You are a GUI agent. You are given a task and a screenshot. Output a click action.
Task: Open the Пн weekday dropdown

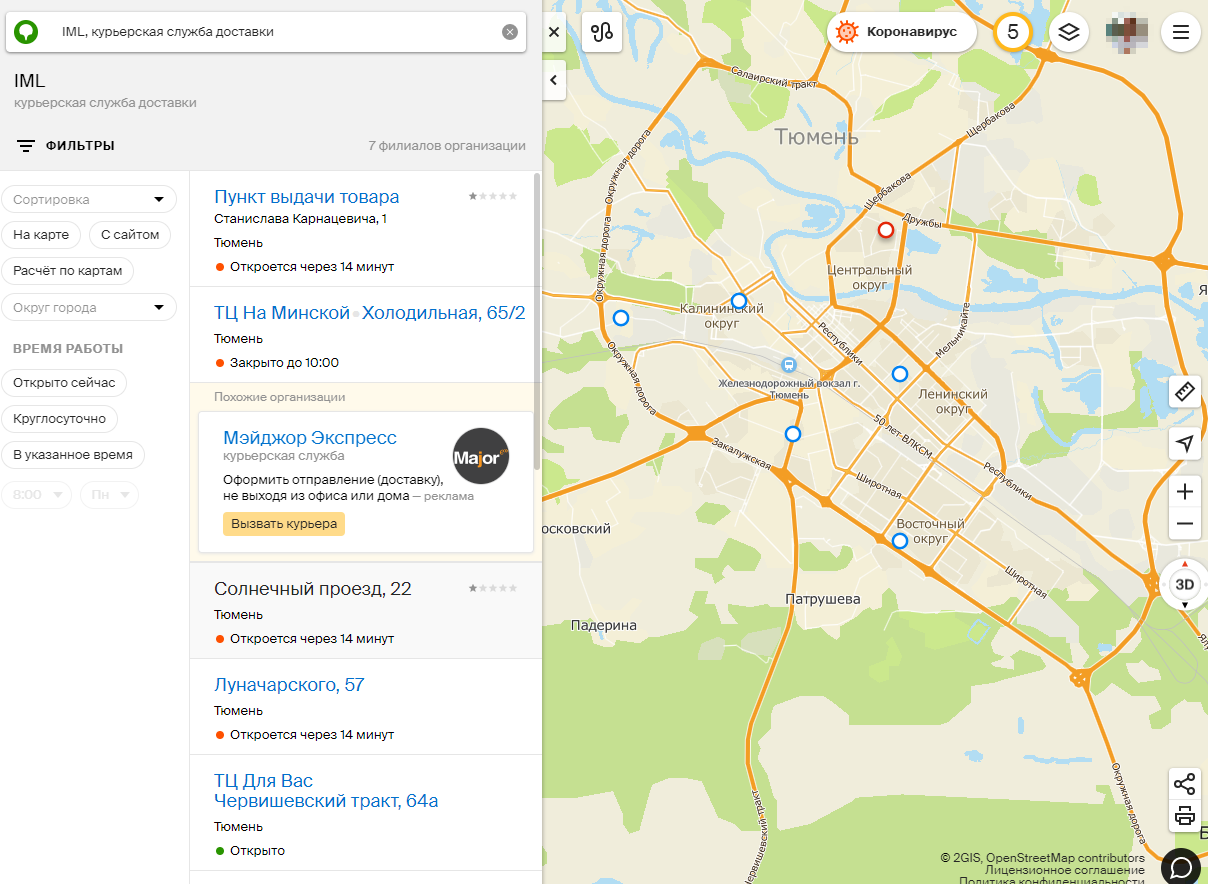109,495
